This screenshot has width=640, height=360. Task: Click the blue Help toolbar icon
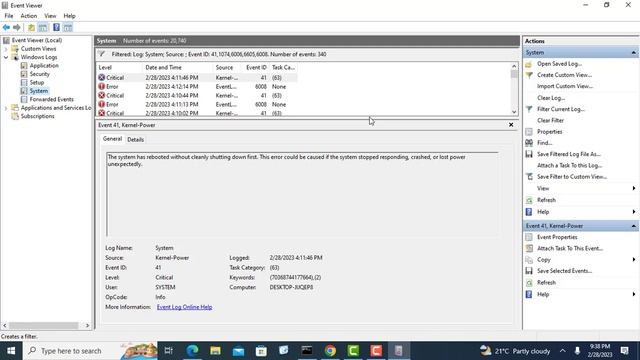[56, 27]
